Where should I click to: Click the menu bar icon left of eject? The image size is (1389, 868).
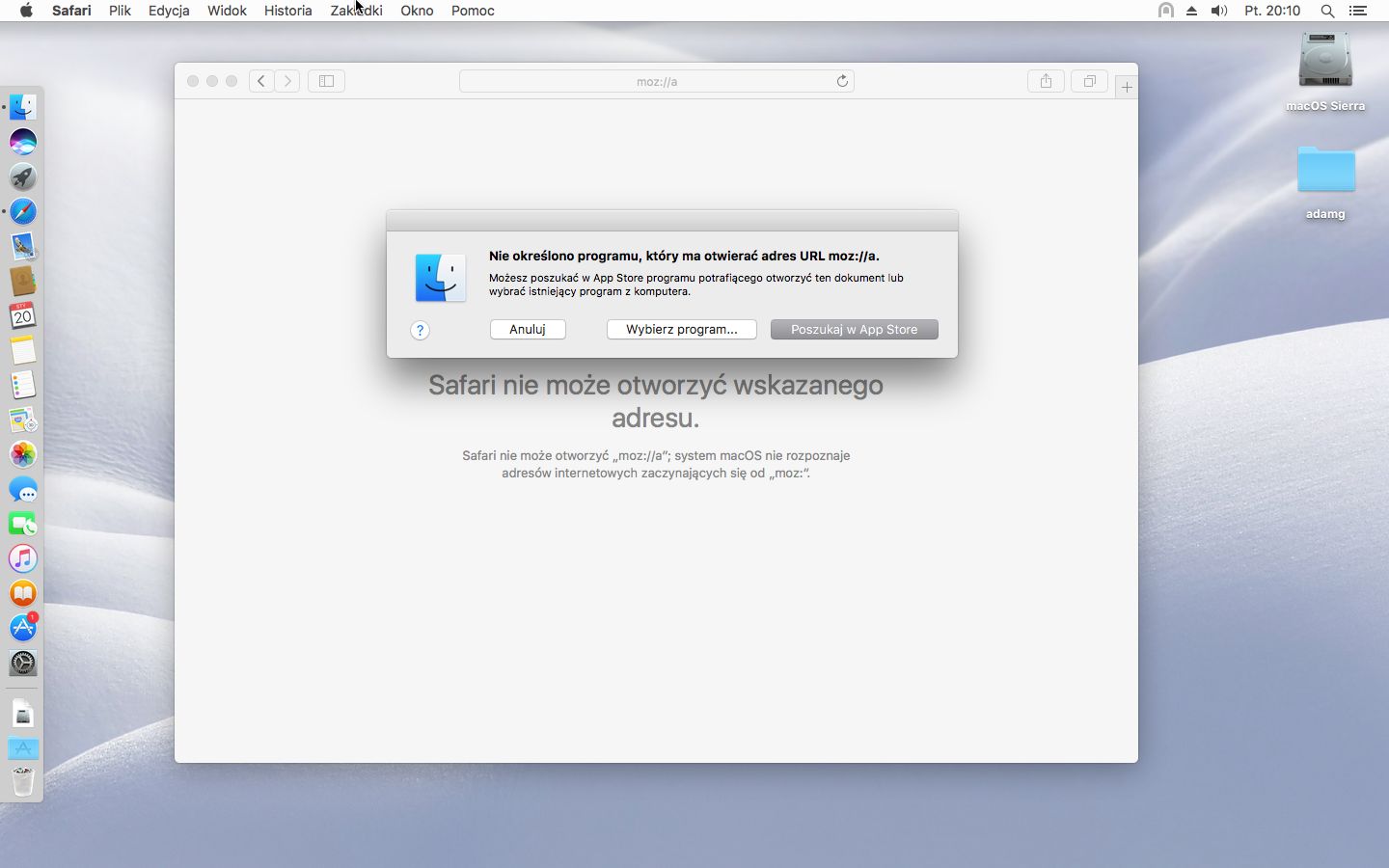(x=1166, y=11)
